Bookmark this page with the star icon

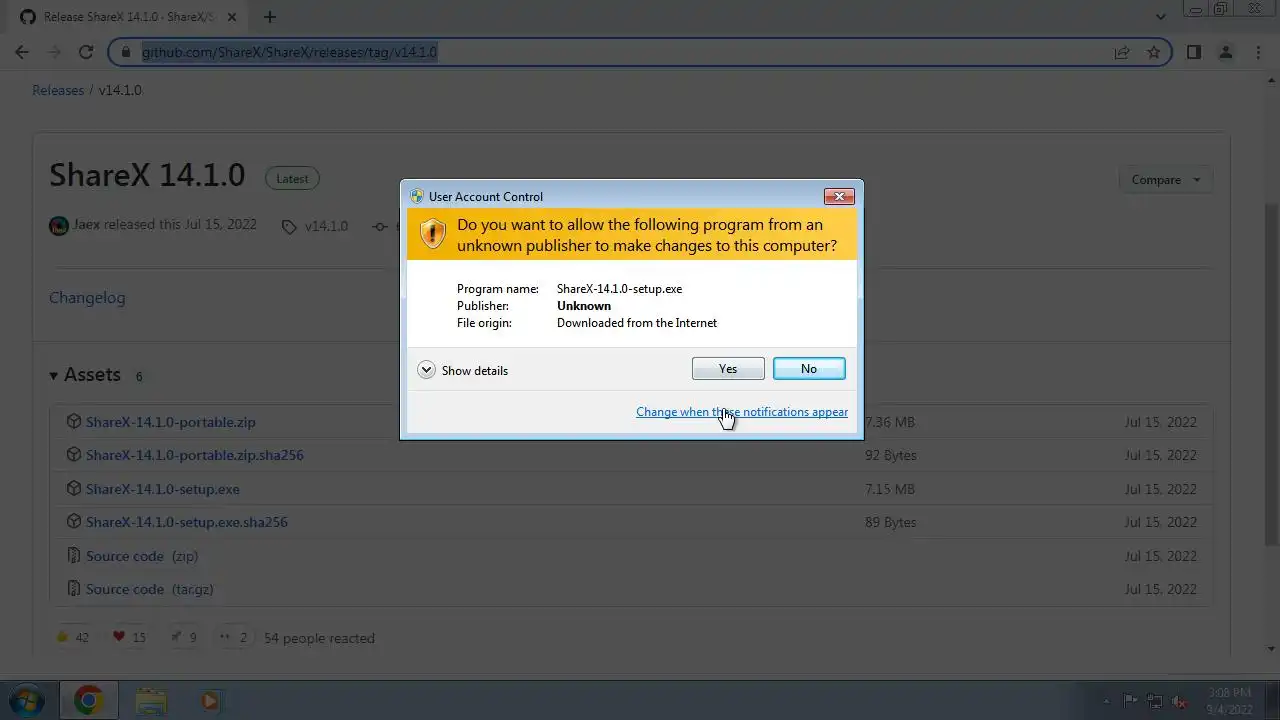click(x=1153, y=52)
